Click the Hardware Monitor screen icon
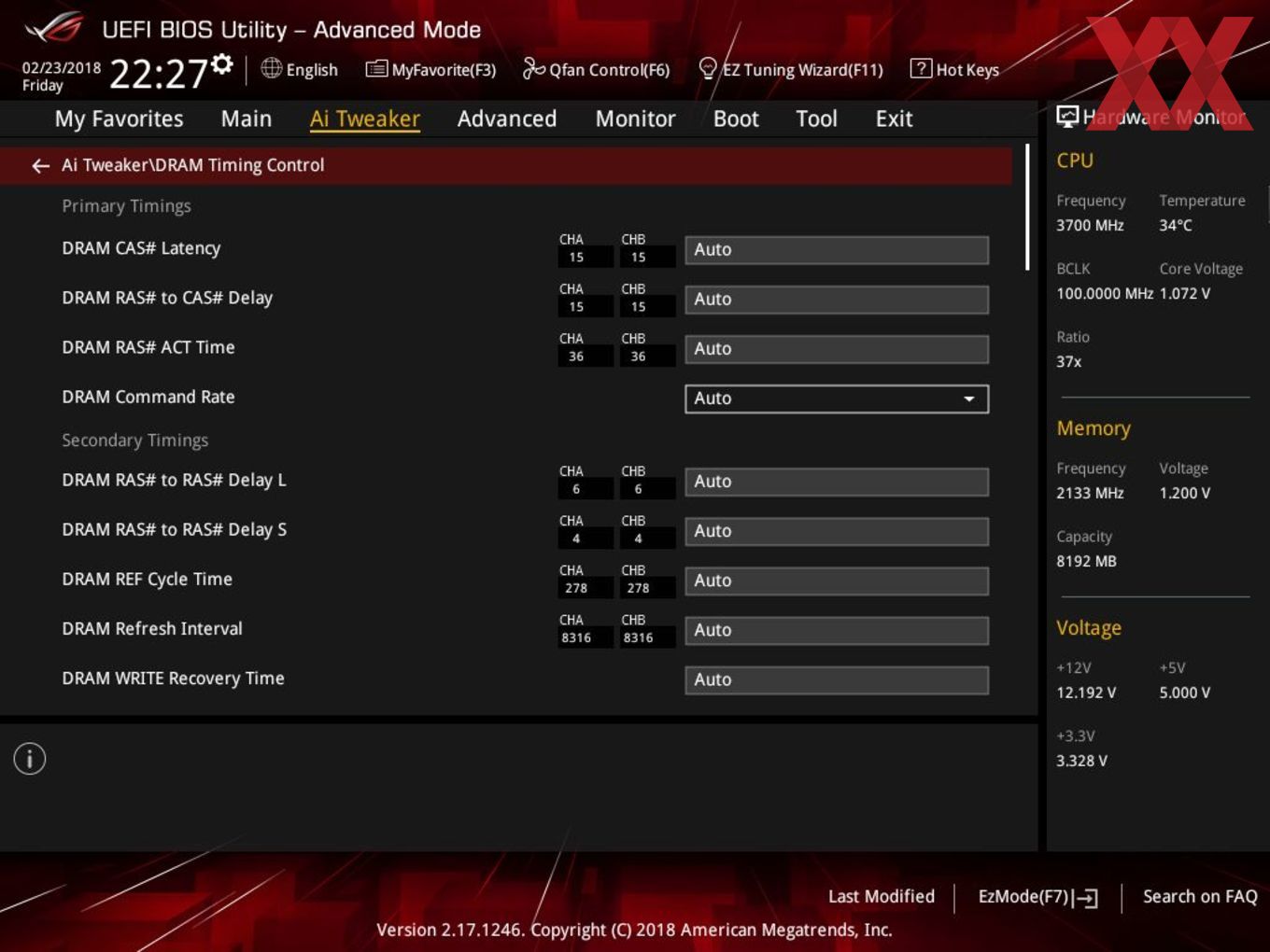Screen dimensions: 1270x952 (x=1067, y=117)
